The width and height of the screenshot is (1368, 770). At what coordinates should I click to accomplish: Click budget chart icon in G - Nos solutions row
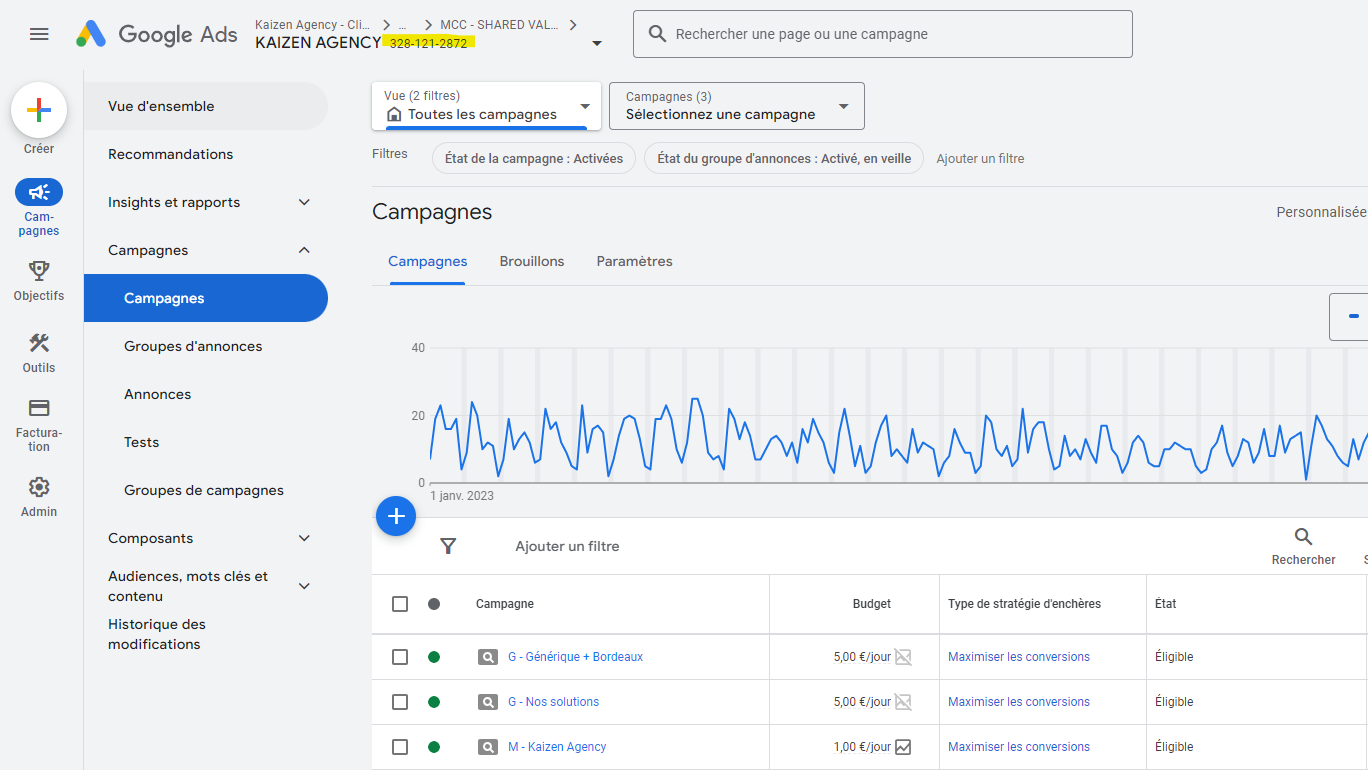903,702
